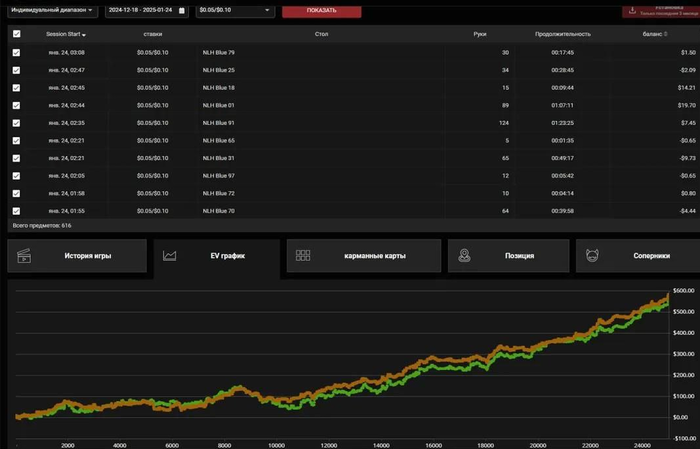This screenshot has height=449, width=700.
Task: Open the calendar icon in date range field
Action: tap(182, 10)
